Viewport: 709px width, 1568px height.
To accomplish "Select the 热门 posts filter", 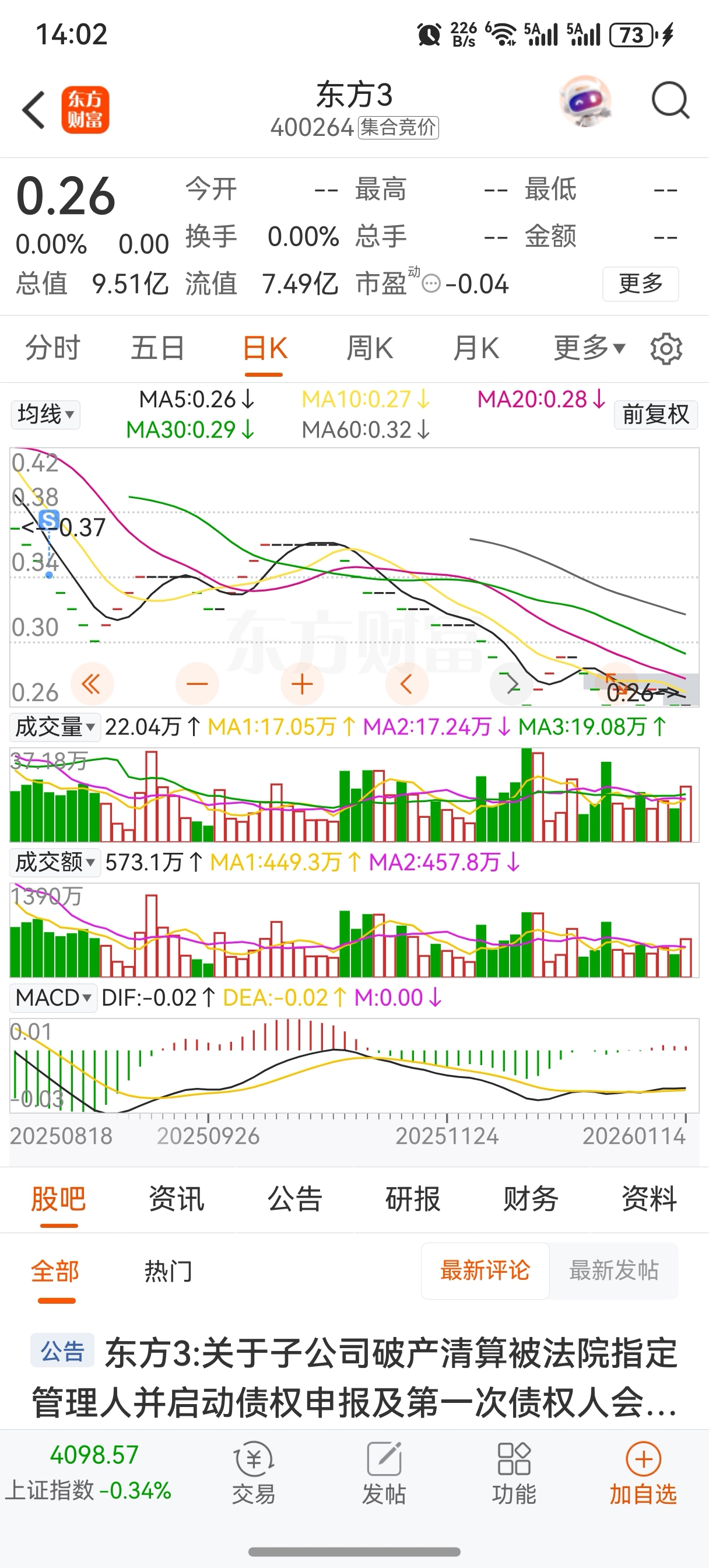I will pos(168,1272).
